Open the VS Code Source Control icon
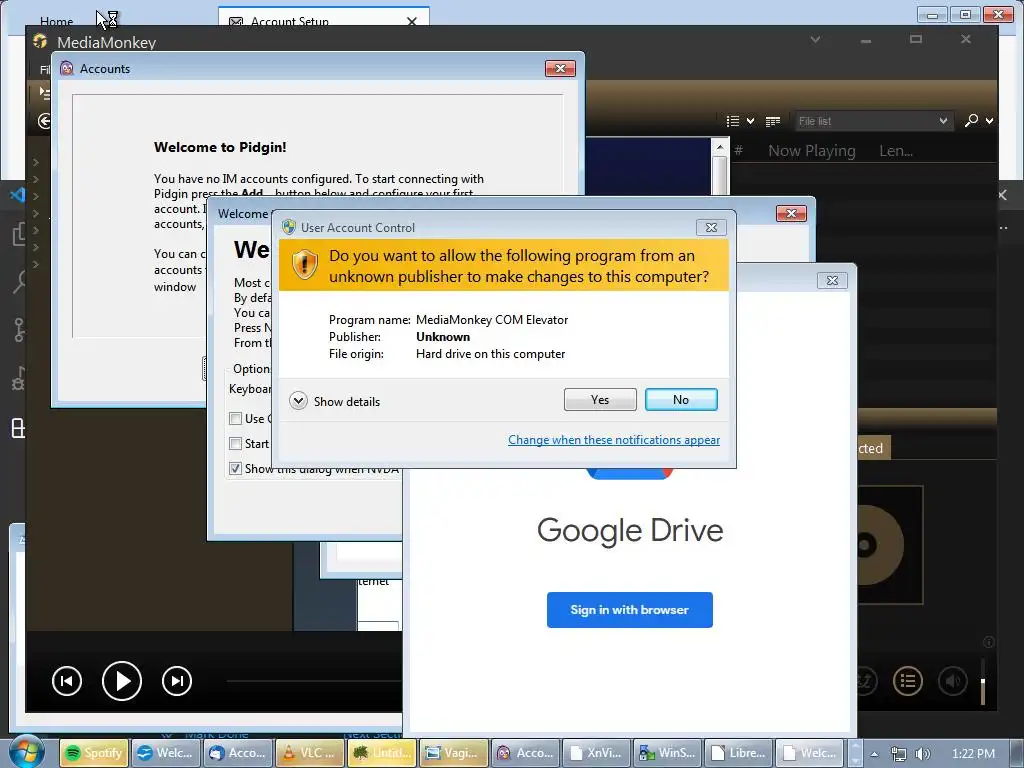The height and width of the screenshot is (768, 1024). [19, 330]
